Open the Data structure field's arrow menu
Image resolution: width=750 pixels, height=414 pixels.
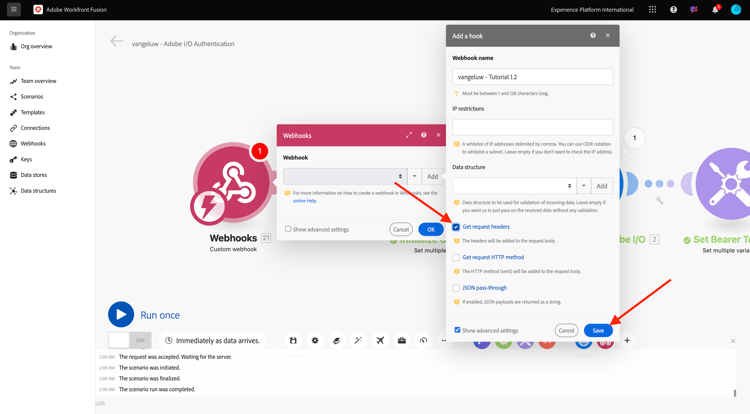click(x=584, y=185)
